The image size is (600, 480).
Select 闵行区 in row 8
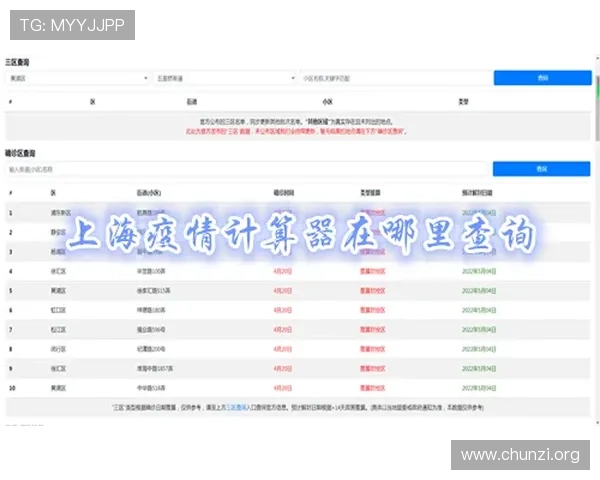[x=58, y=349]
